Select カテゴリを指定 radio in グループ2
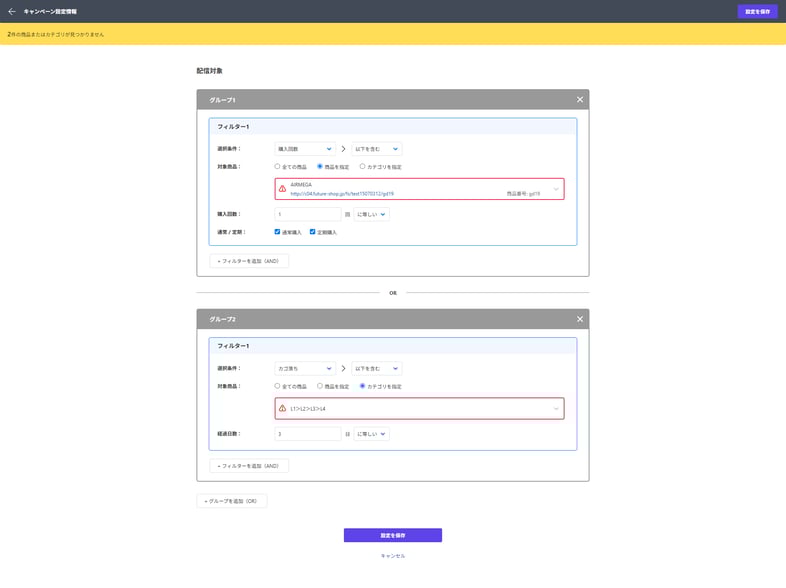This screenshot has width=786, height=588. coord(362,386)
